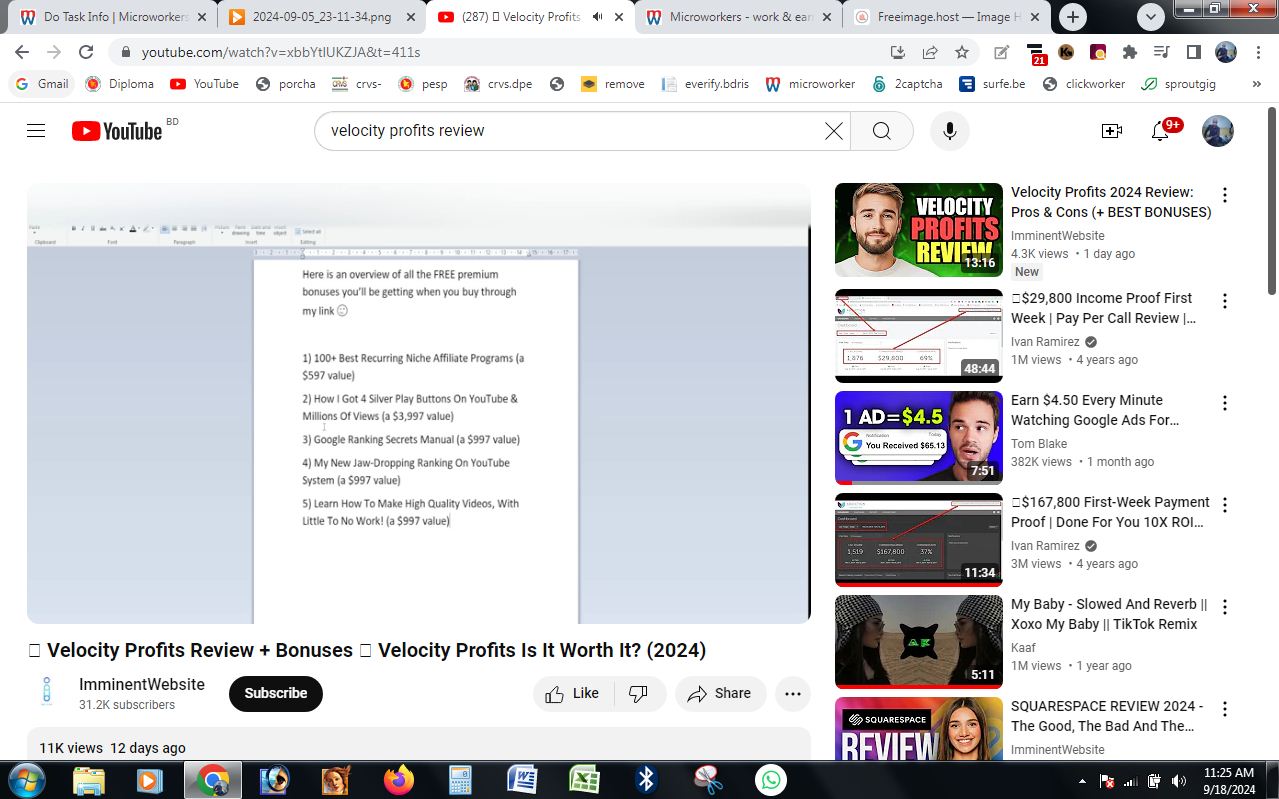Open the Create video icon
Screen dimensions: 1279x799
(1111, 131)
